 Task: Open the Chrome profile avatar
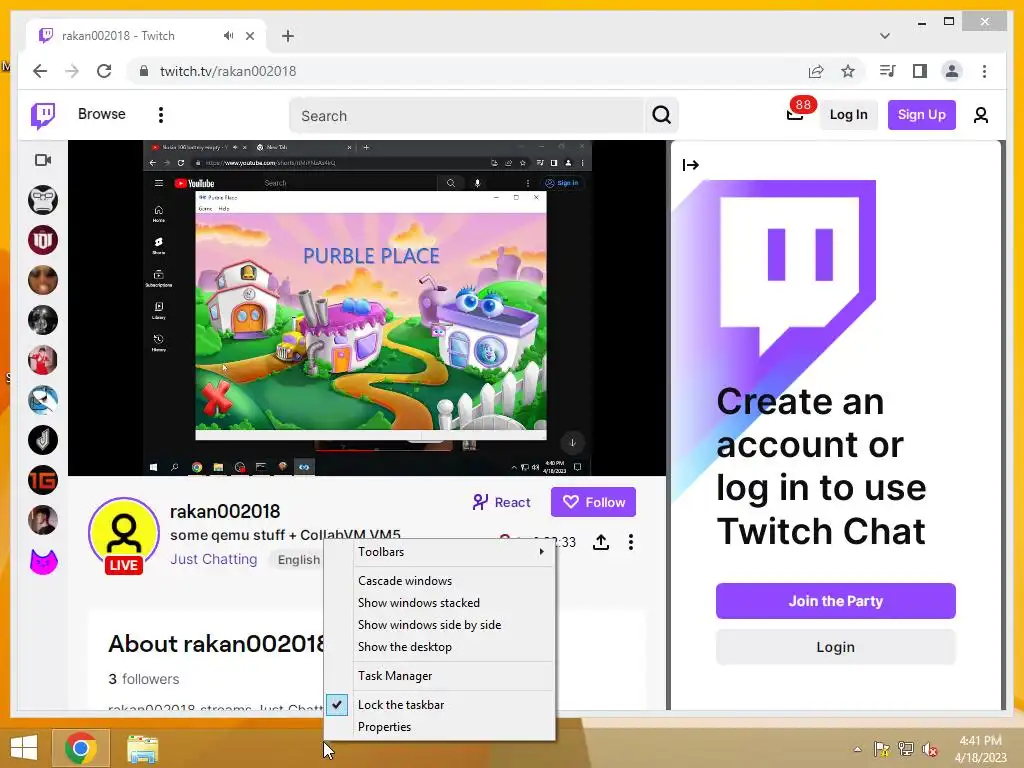(952, 71)
